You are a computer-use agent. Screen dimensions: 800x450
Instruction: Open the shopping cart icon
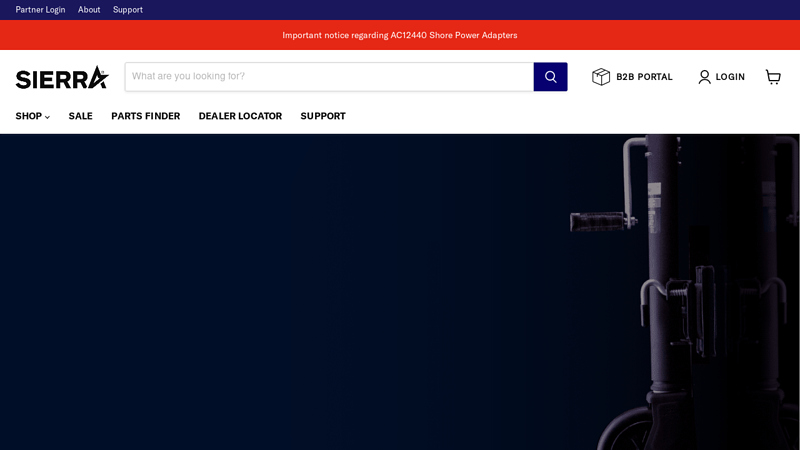click(773, 77)
